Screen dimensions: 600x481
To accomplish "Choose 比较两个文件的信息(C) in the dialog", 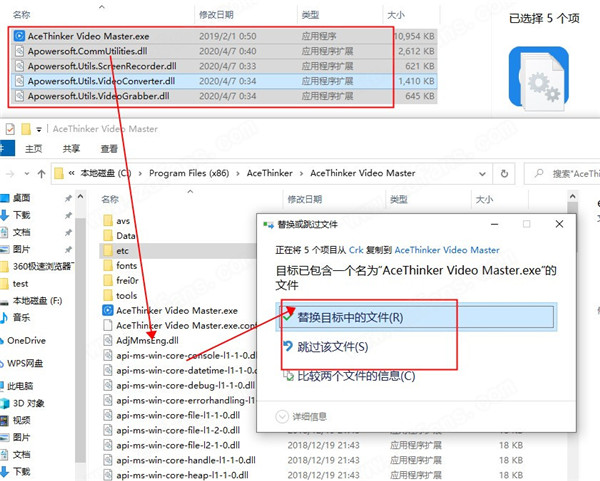I will coord(356,376).
